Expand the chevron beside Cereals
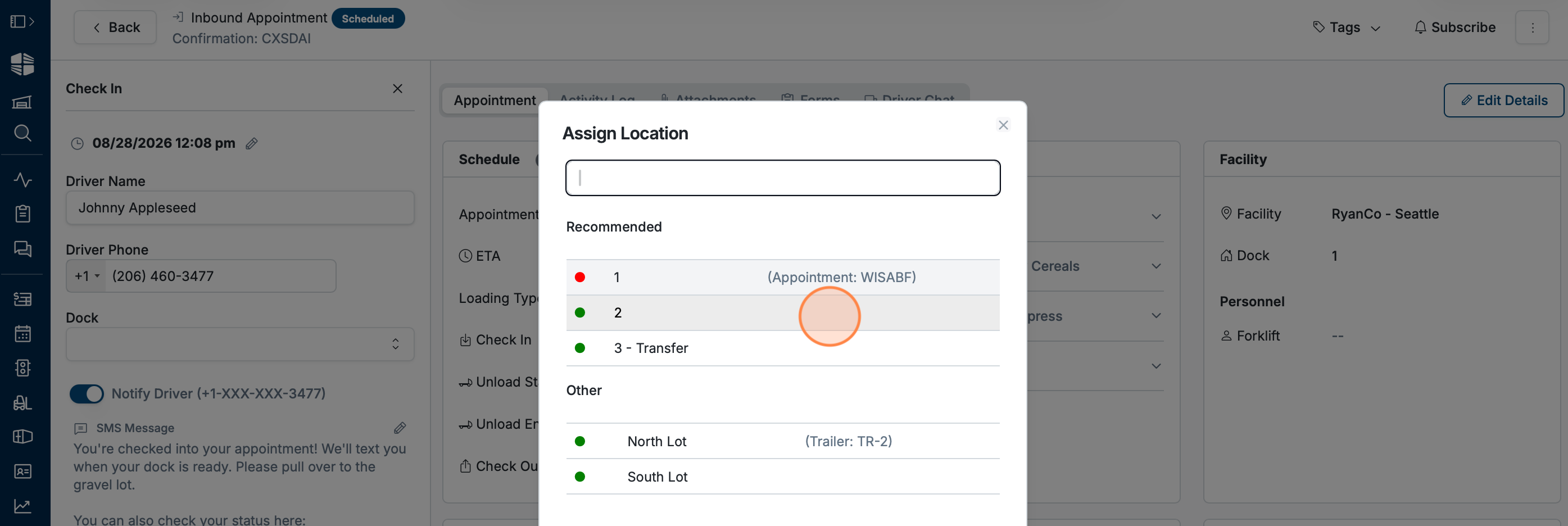This screenshot has height=526, width=1568. click(x=1156, y=266)
